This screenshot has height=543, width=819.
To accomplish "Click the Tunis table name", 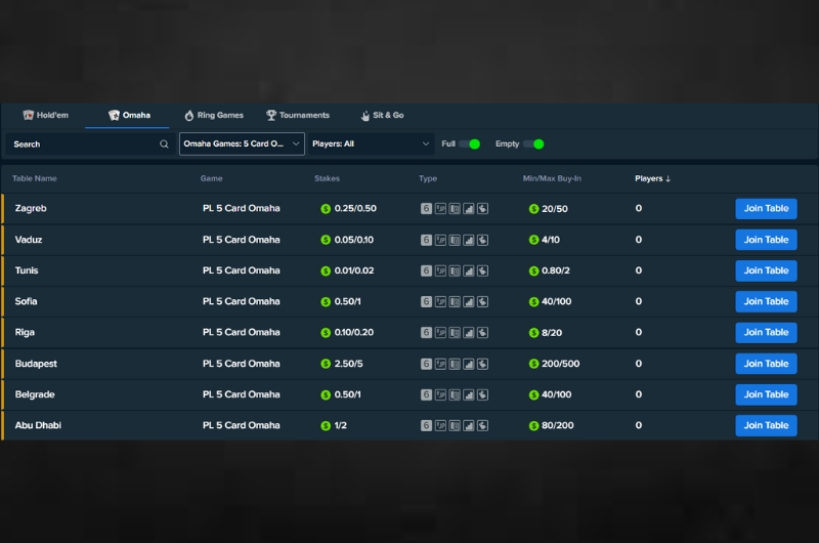I will pyautogui.click(x=27, y=270).
